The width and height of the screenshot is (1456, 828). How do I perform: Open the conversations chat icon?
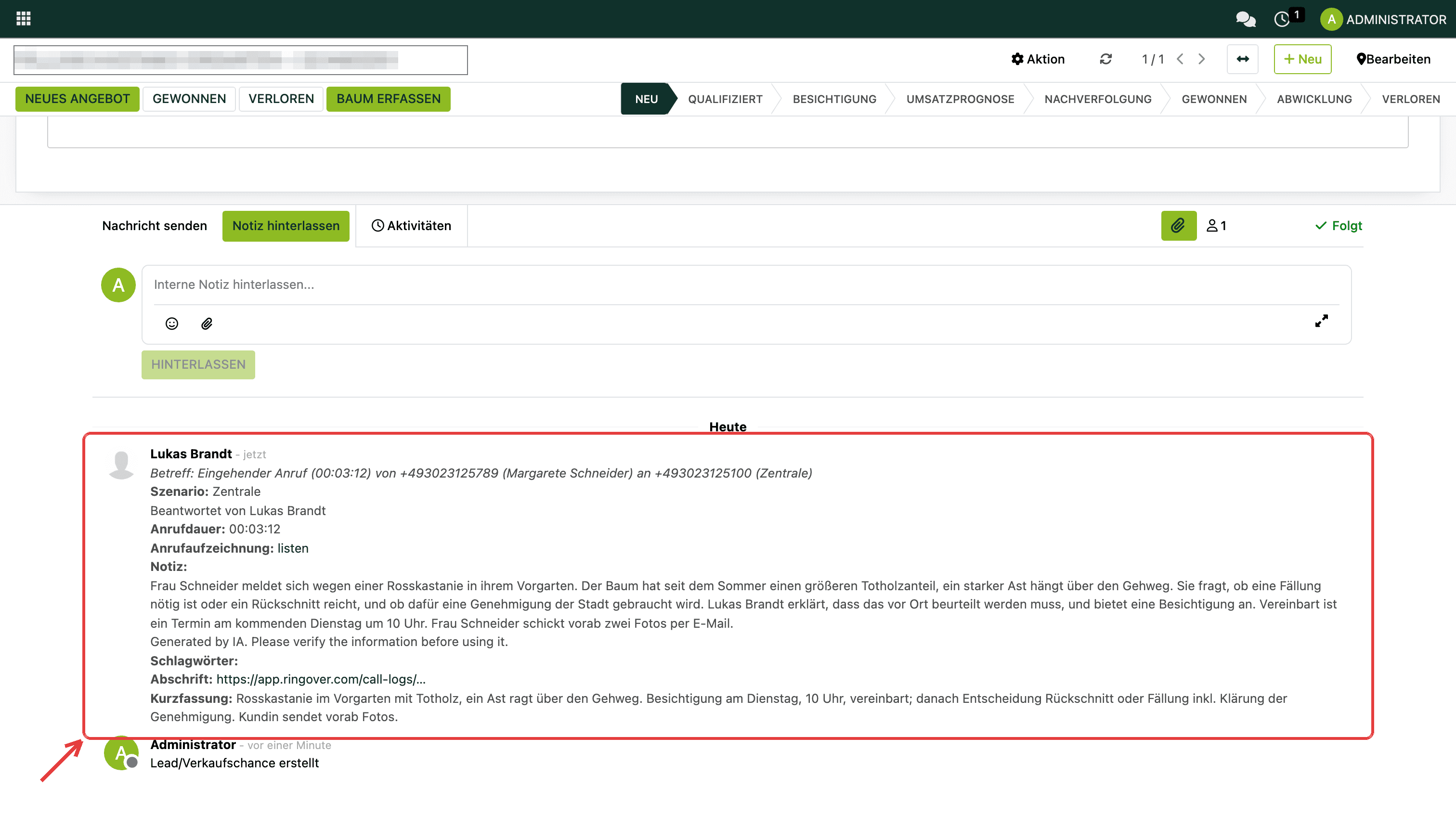coord(1246,19)
